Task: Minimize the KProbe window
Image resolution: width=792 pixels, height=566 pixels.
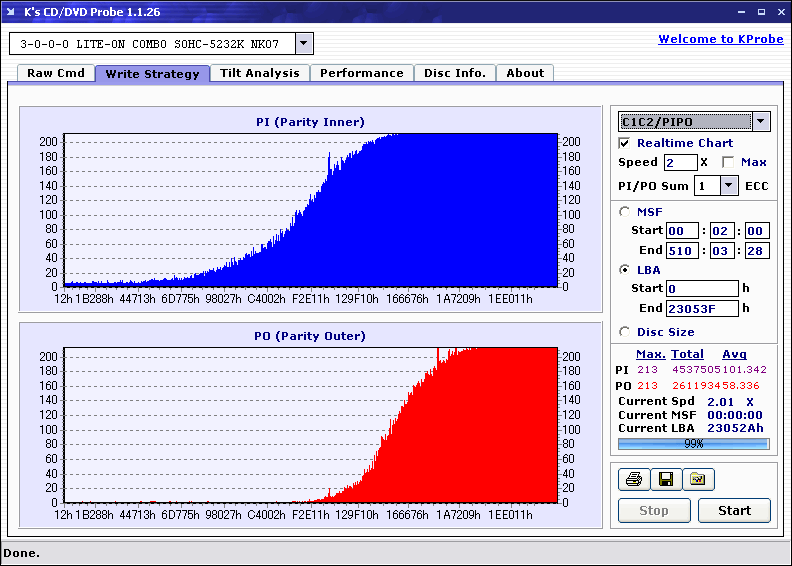Action: click(x=741, y=12)
